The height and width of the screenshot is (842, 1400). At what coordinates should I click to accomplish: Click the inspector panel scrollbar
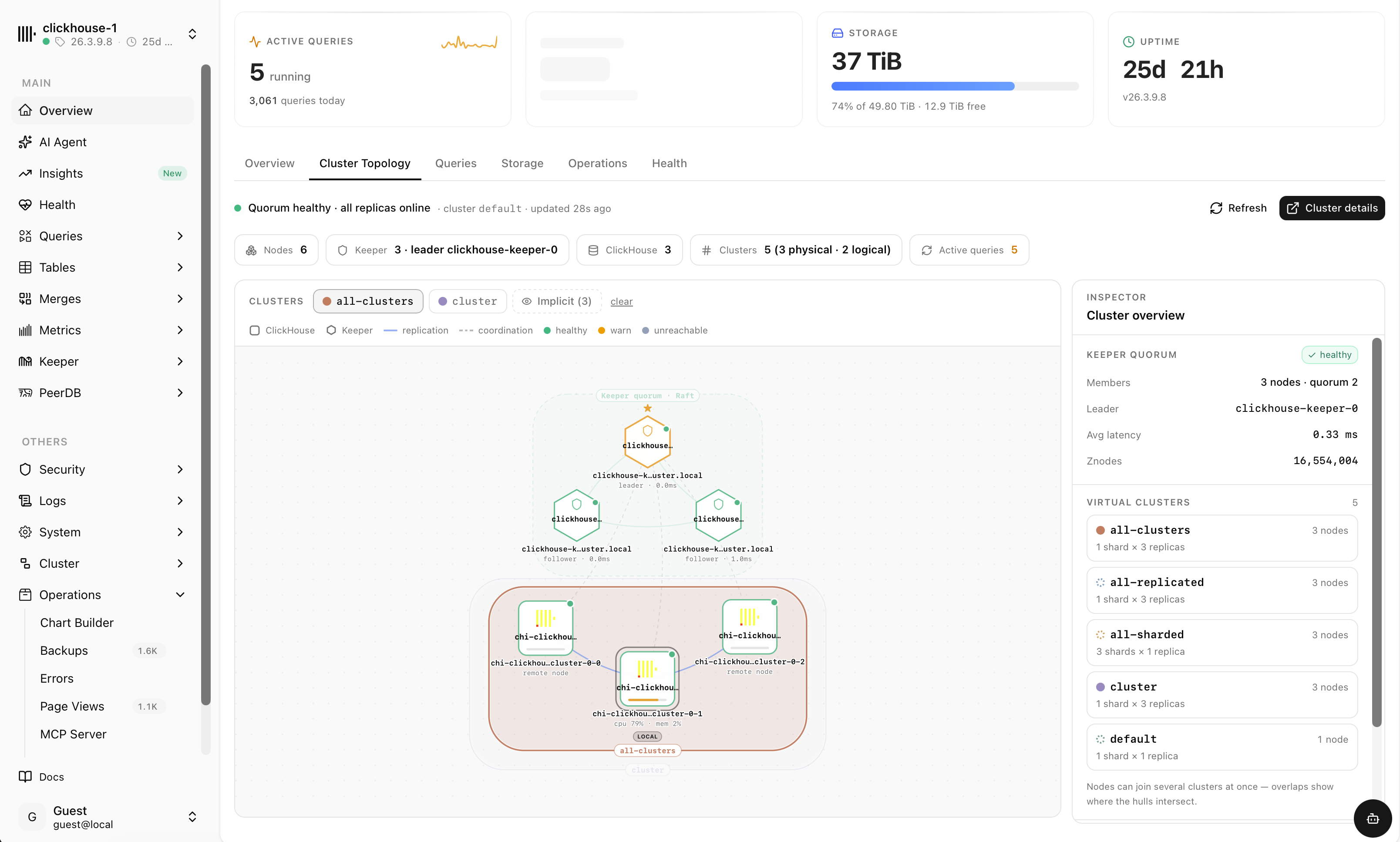[x=1377, y=532]
